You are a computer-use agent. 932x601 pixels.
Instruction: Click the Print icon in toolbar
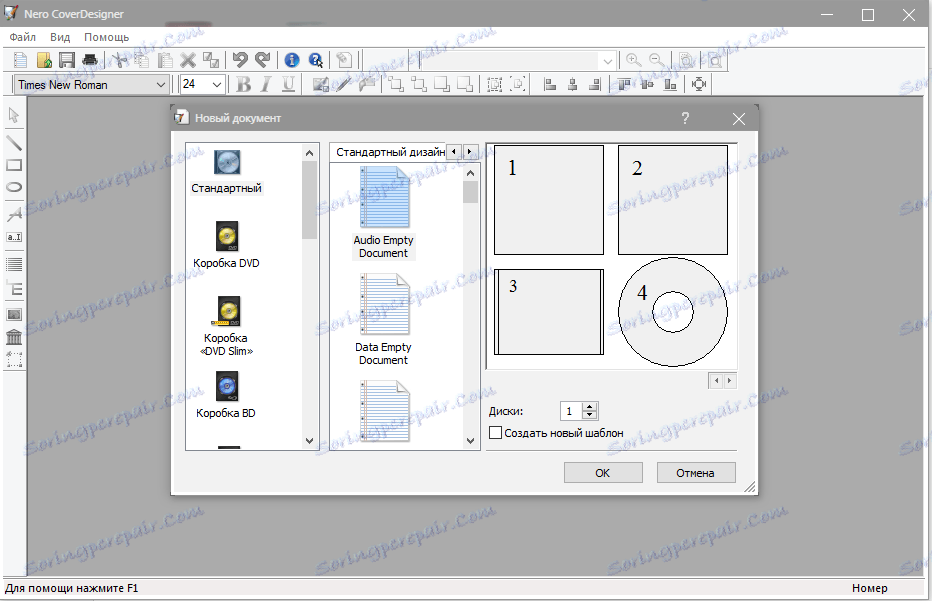coord(90,60)
